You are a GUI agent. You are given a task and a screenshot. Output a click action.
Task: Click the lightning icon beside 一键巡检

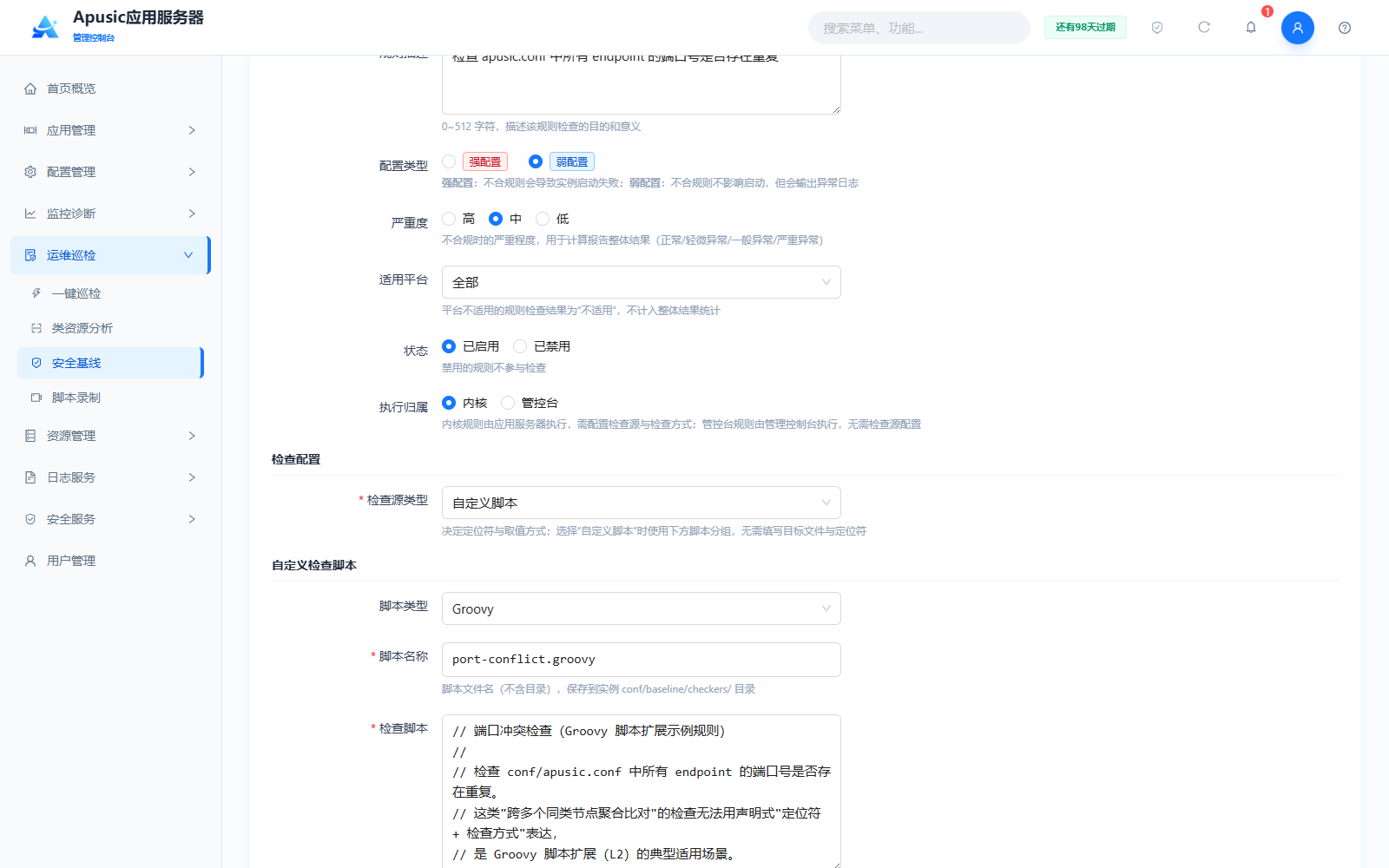pyautogui.click(x=36, y=293)
